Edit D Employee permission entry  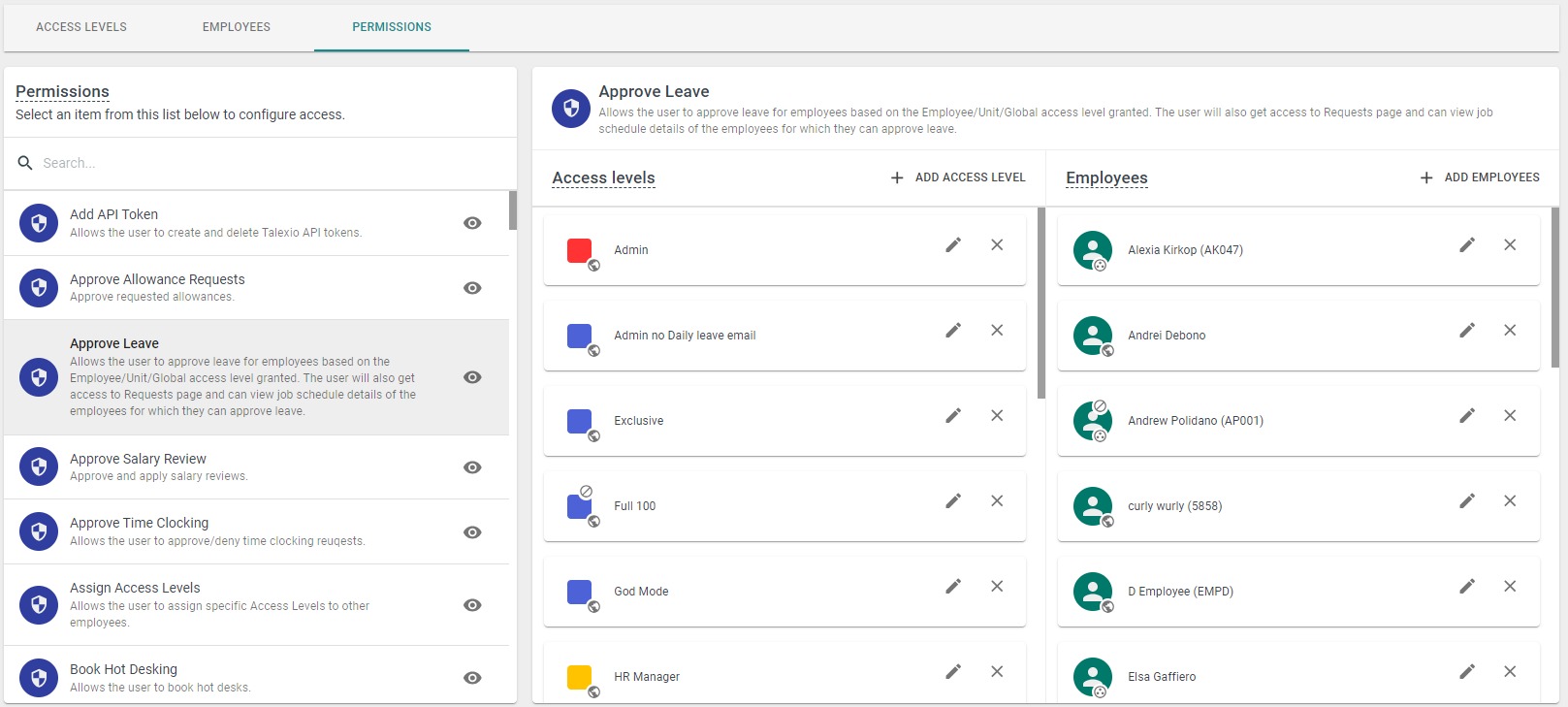pos(1467,587)
